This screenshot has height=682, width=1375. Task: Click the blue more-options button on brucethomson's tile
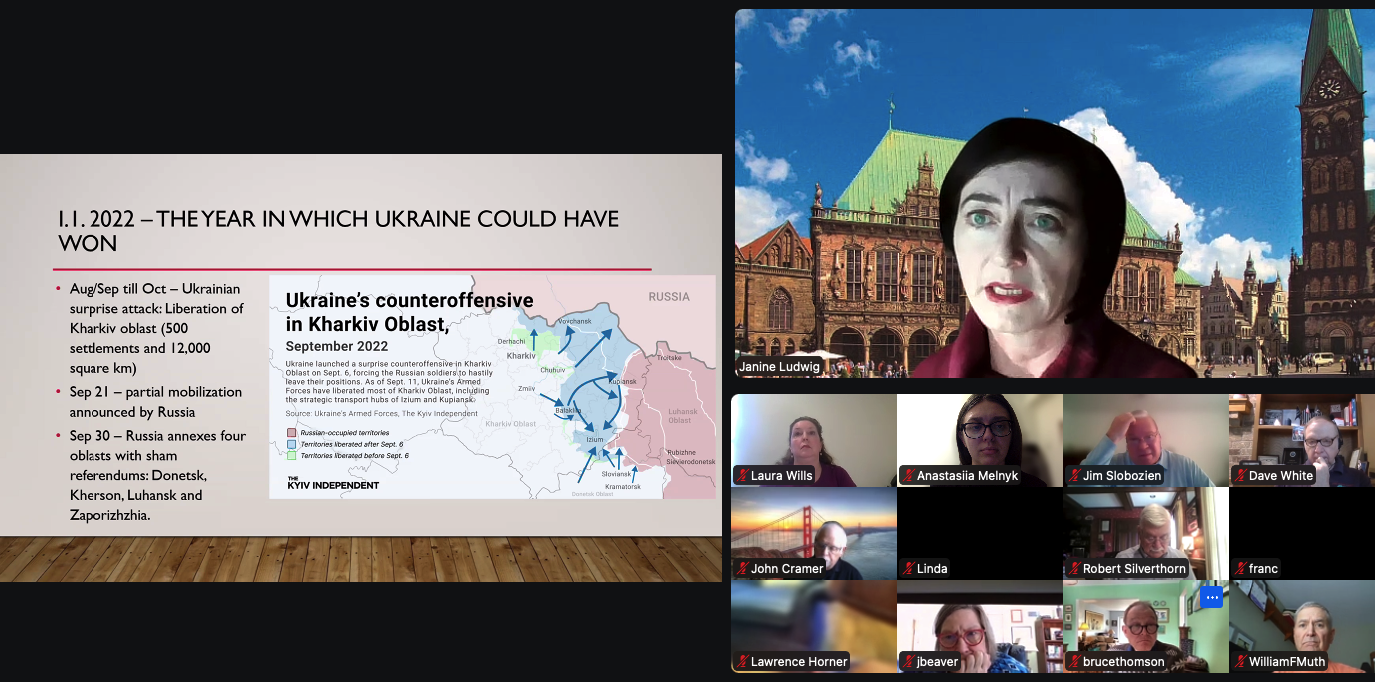coord(1211,597)
